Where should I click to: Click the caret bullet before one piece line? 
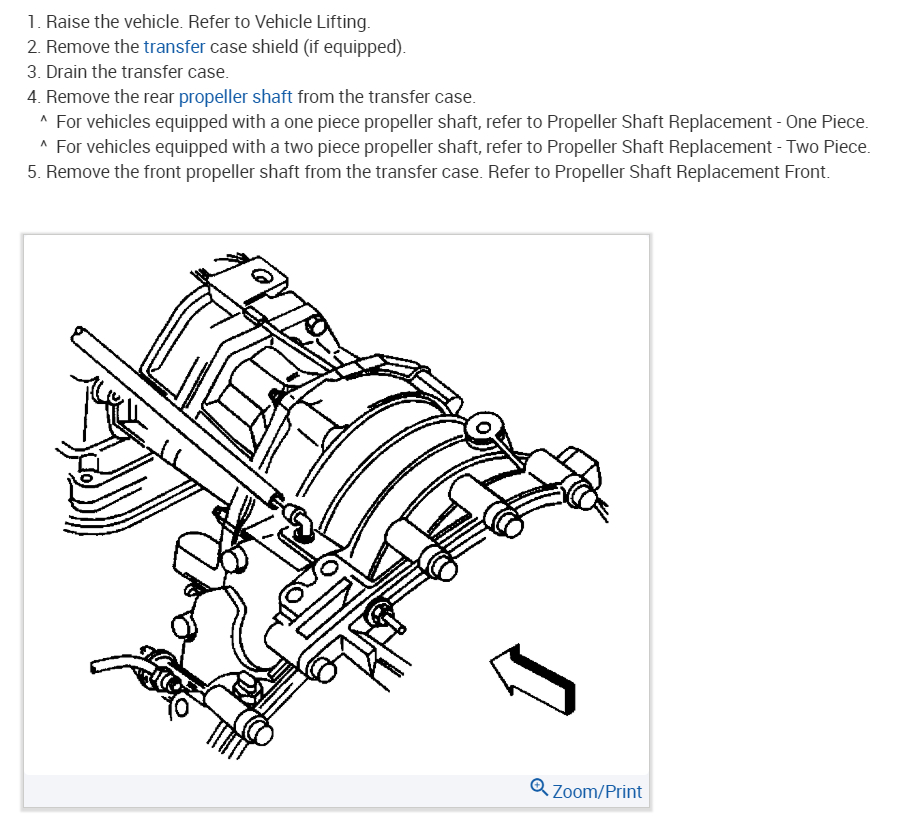(x=44, y=121)
